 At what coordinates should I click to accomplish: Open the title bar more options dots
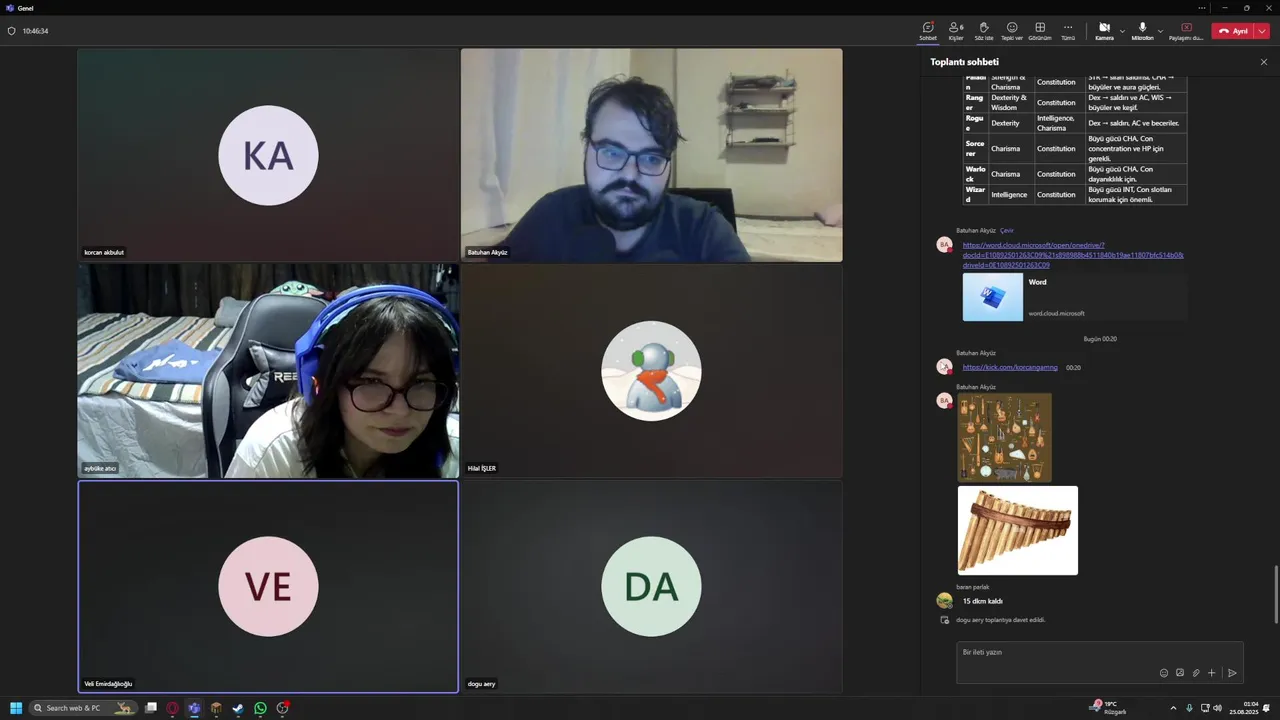pos(1201,8)
